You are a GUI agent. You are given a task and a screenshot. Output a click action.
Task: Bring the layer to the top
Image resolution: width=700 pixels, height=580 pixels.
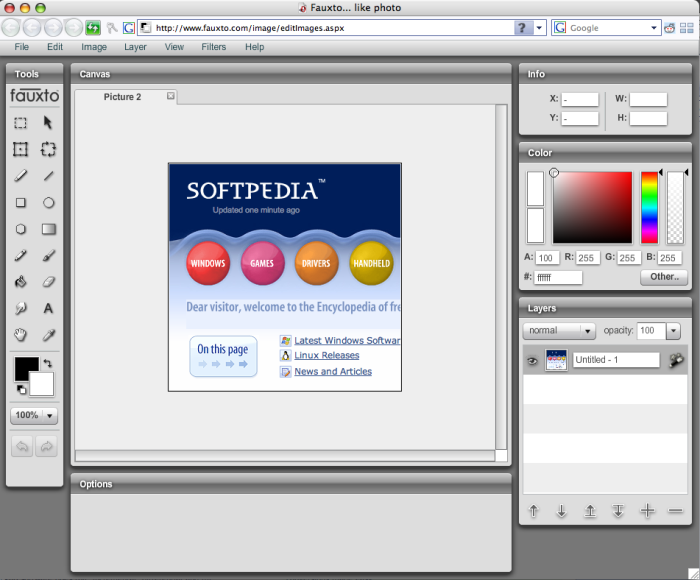tap(590, 510)
